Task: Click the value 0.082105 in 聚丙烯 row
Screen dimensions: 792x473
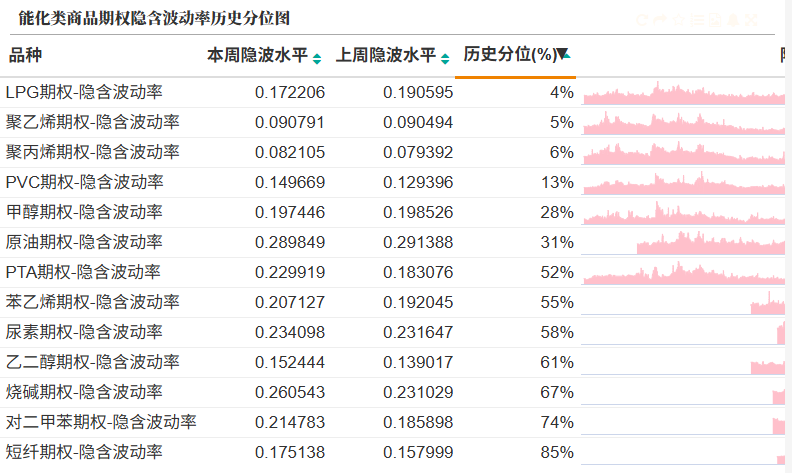Action: (x=290, y=152)
